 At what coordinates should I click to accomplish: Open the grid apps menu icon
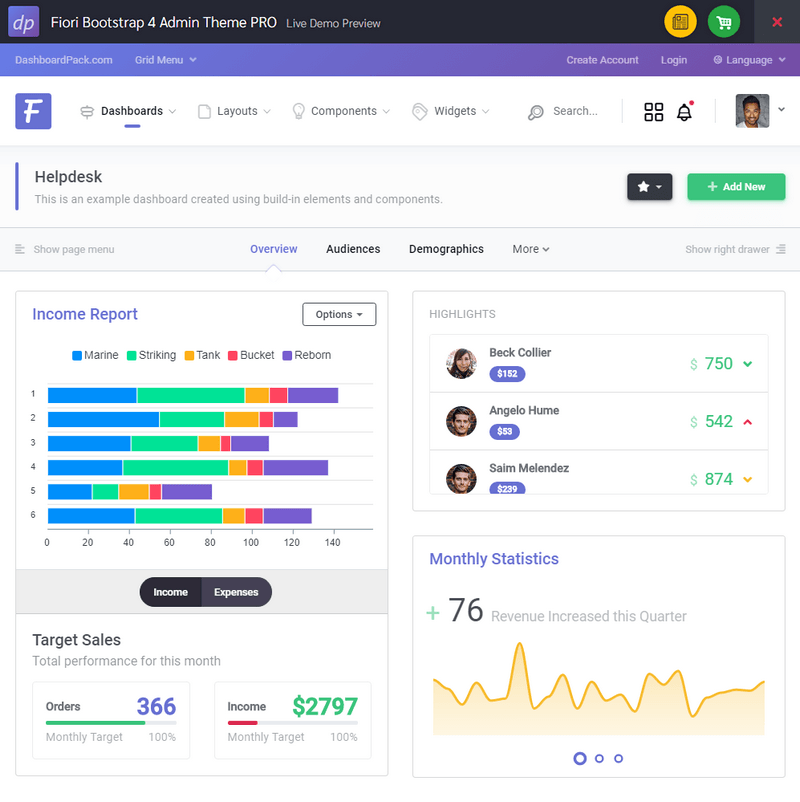point(654,112)
